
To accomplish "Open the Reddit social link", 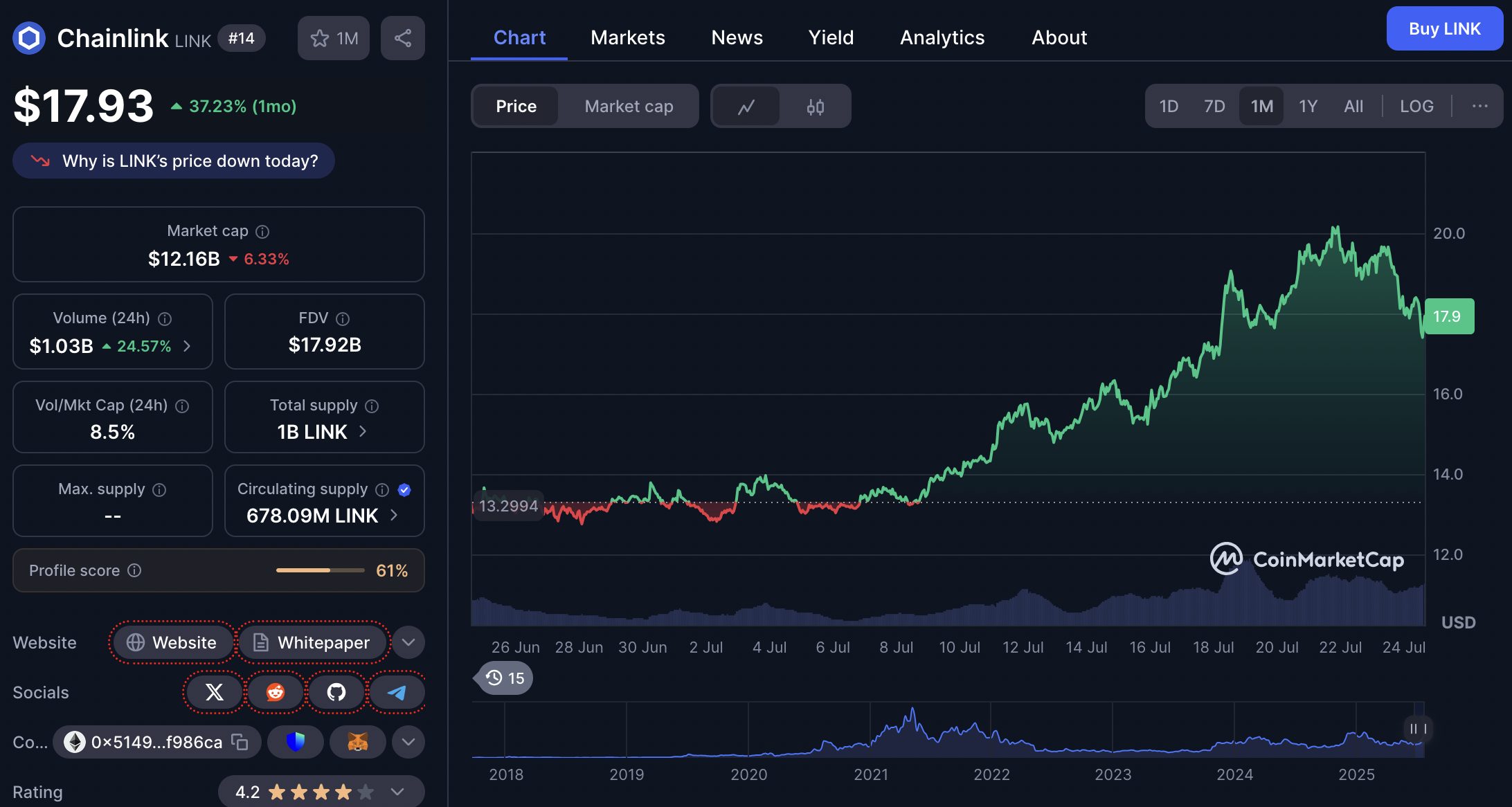I will [x=276, y=692].
